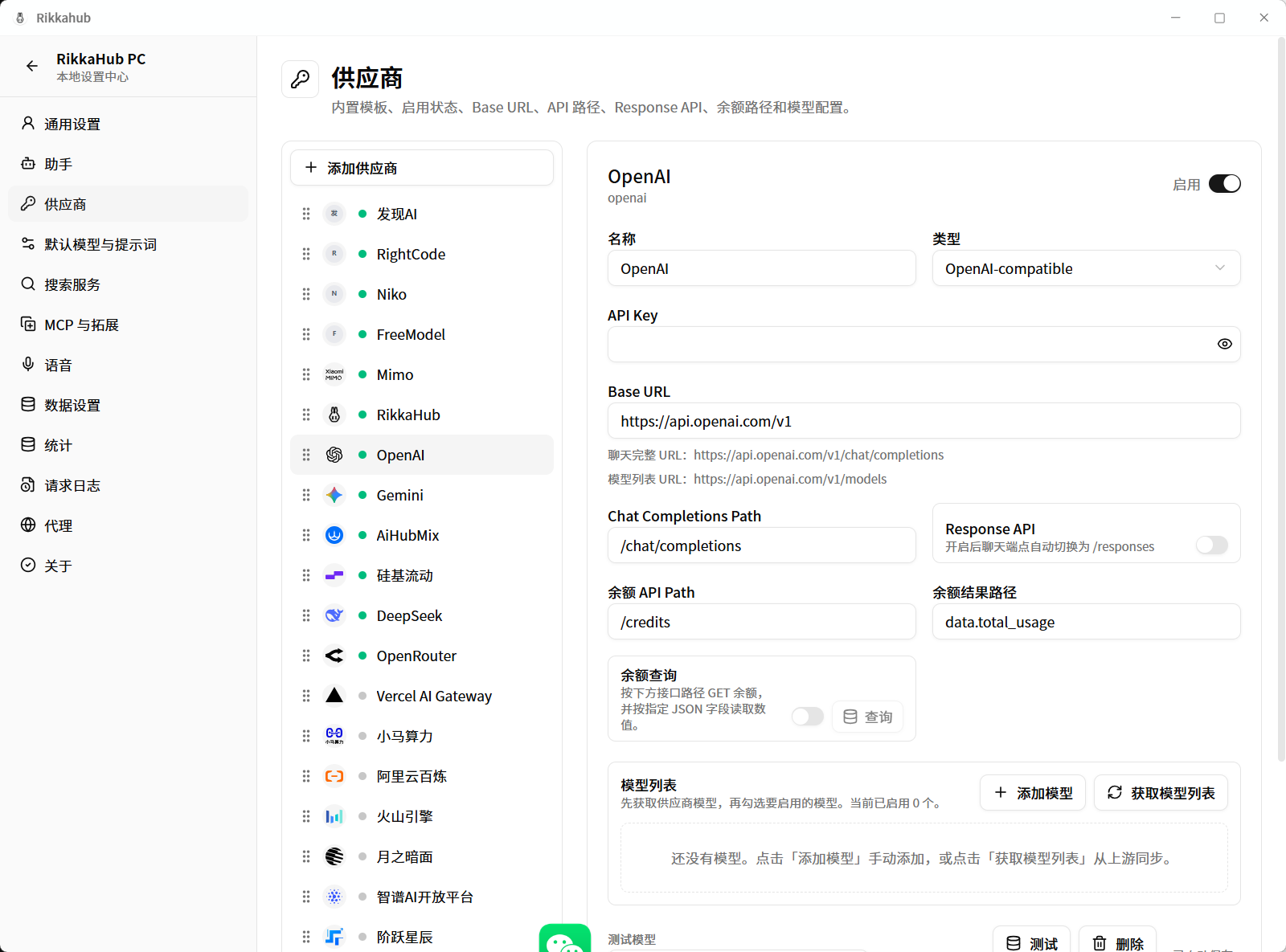Screen dimensions: 1286x952
Task: Open 请求日志 in the sidebar
Action: 129,485
